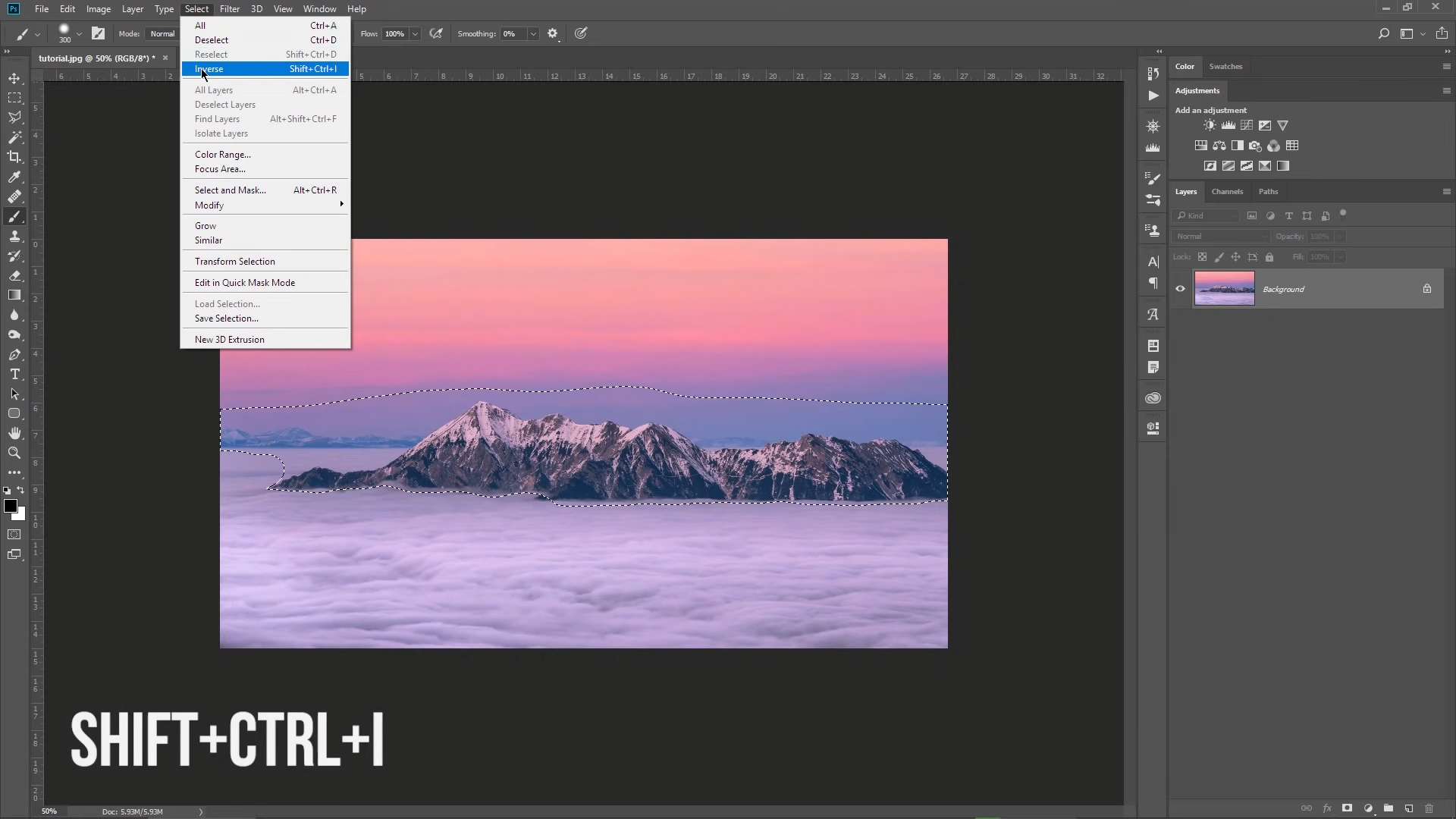
Task: Open Color Range dialog
Action: coord(222,154)
